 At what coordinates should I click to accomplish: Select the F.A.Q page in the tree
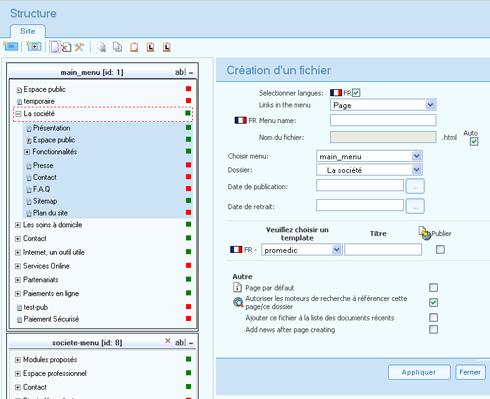pos(41,189)
